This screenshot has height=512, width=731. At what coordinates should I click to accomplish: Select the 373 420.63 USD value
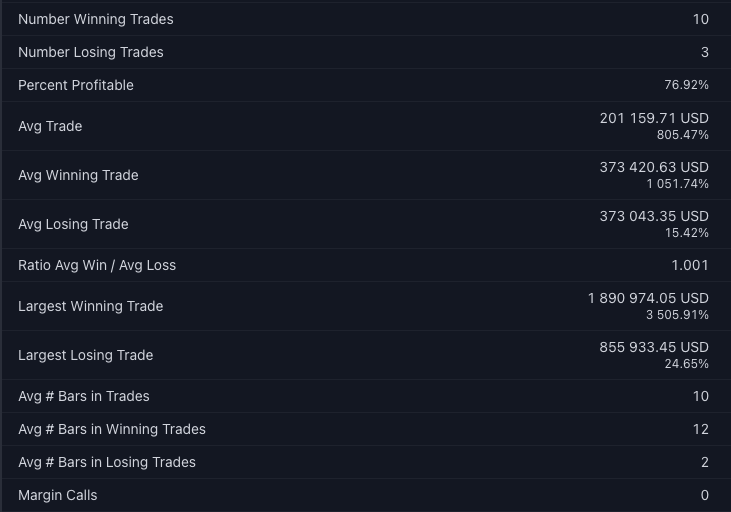tap(654, 167)
